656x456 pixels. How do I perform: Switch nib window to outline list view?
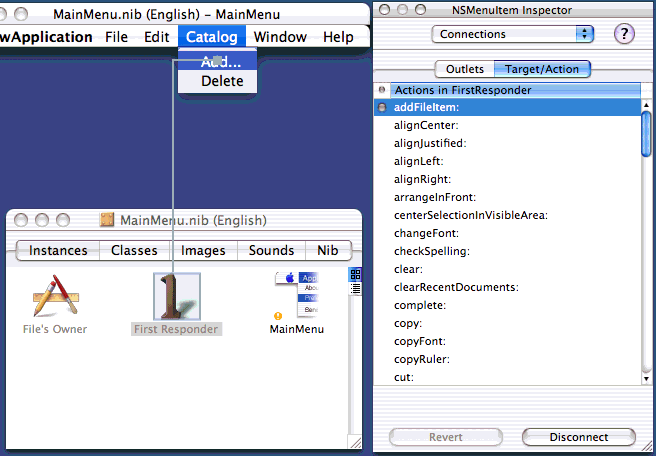[x=355, y=289]
